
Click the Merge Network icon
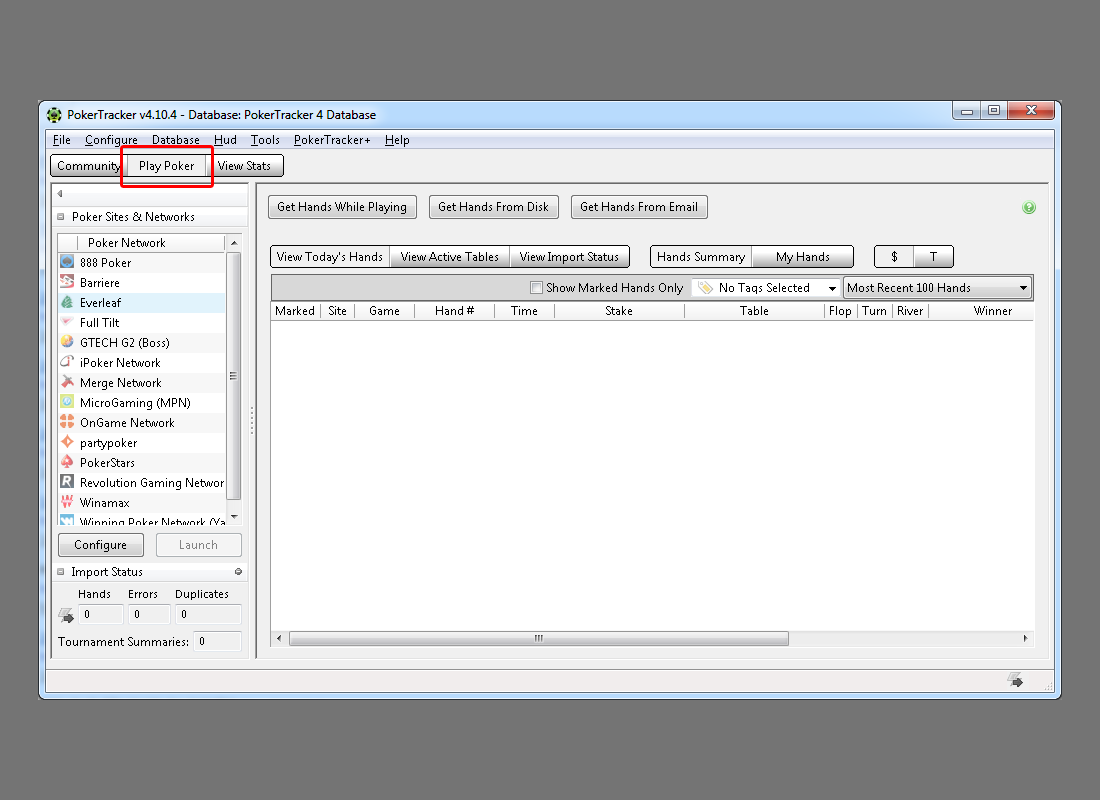click(67, 382)
